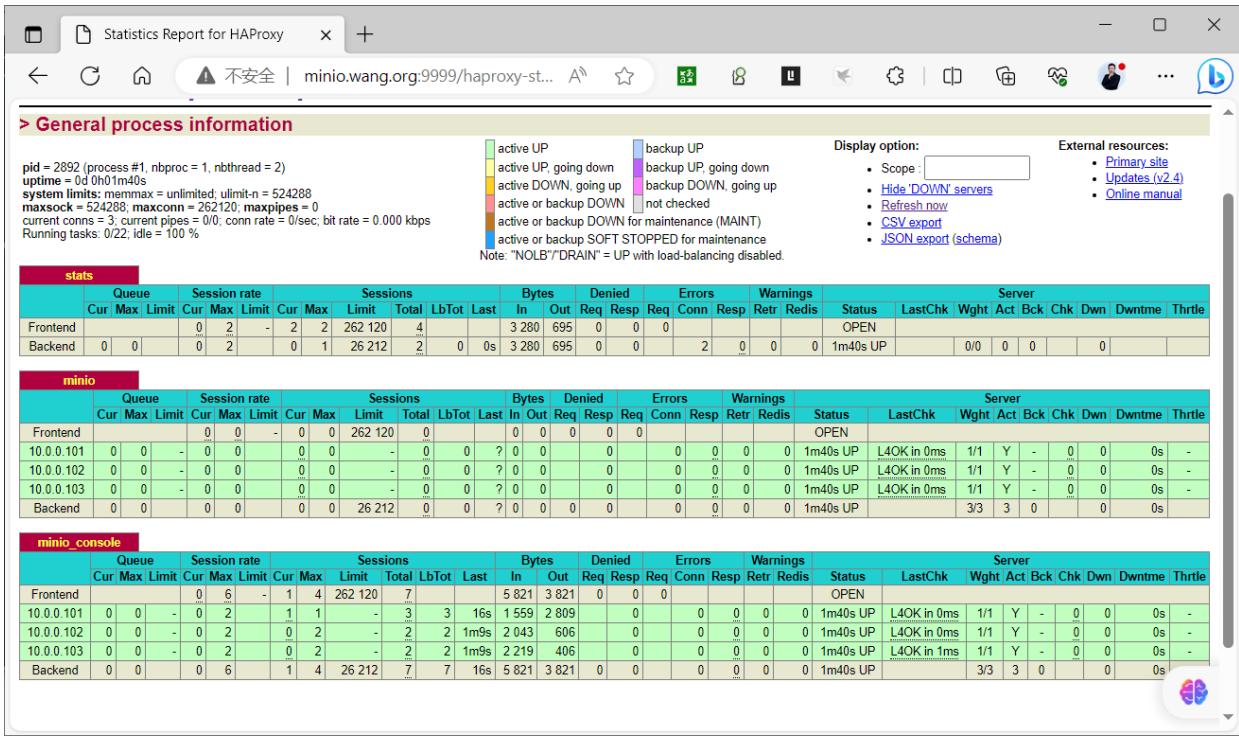Click the Scope filter text field

[978, 167]
